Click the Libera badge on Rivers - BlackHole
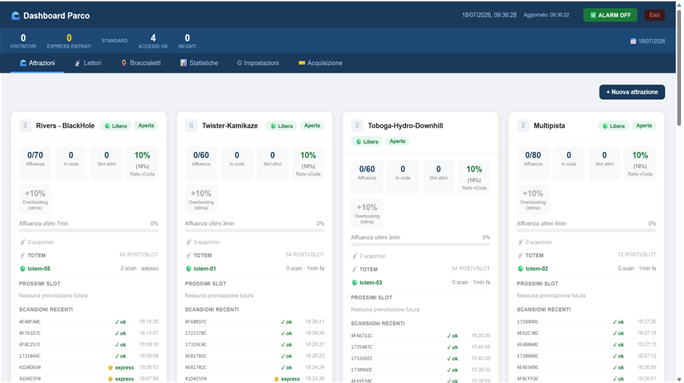Viewport: 684px width, 383px height. (x=116, y=126)
